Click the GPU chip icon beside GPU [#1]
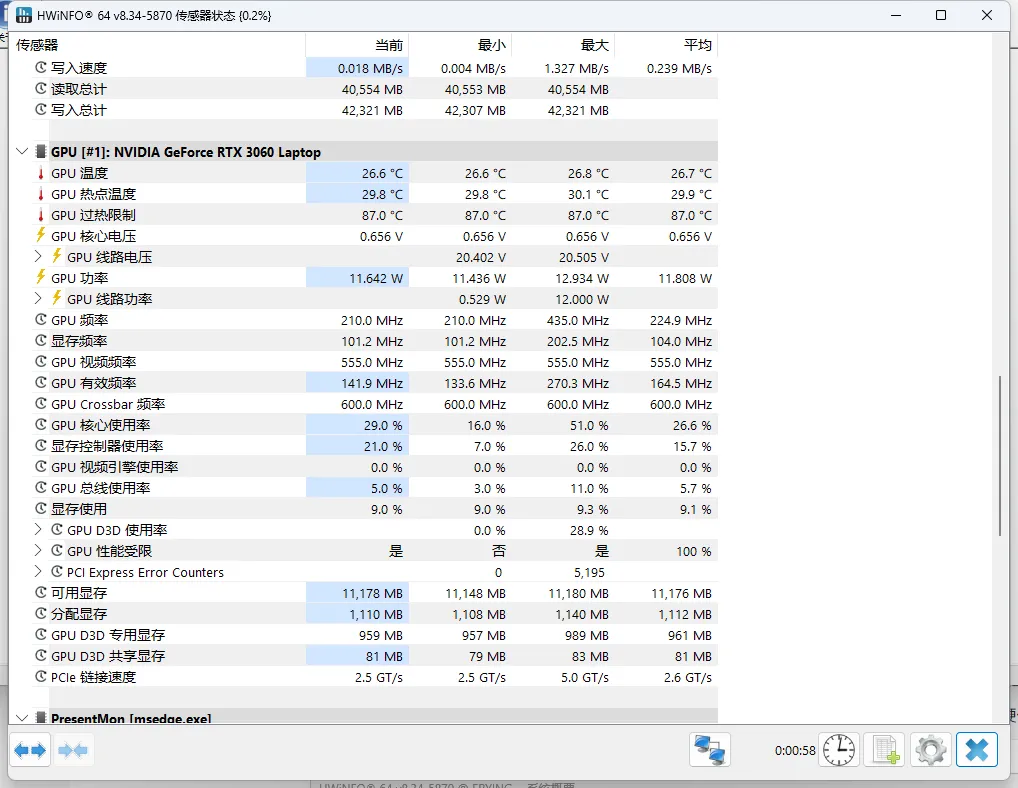1018x788 pixels. click(x=41, y=152)
